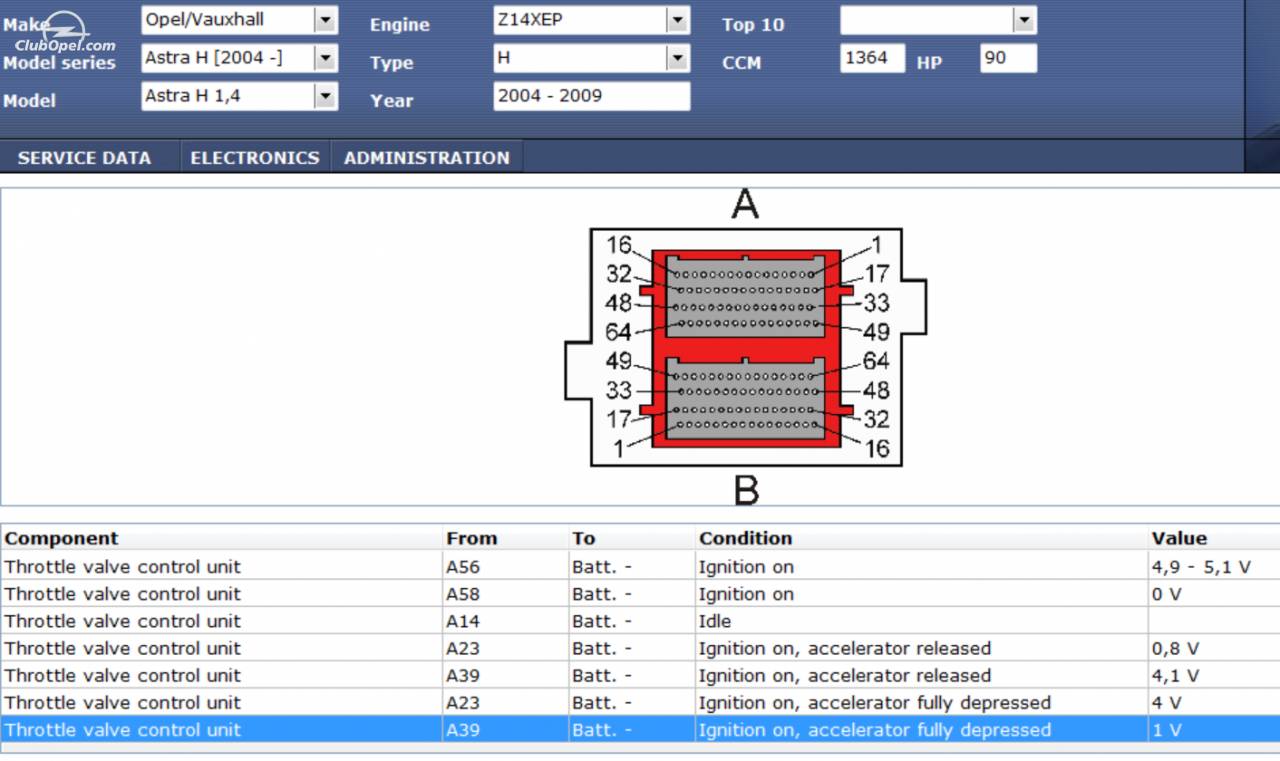Click 'Ignition on' condition in the A56 row
Viewport: 1280px width, 761px height.
(922, 567)
